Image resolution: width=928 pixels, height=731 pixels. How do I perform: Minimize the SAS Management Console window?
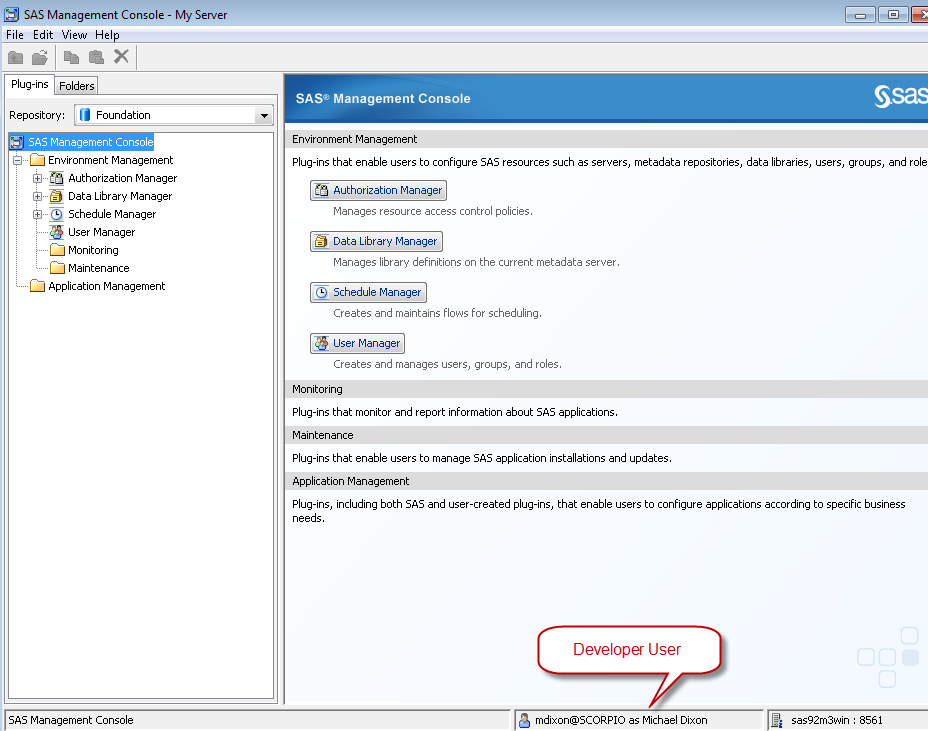861,15
